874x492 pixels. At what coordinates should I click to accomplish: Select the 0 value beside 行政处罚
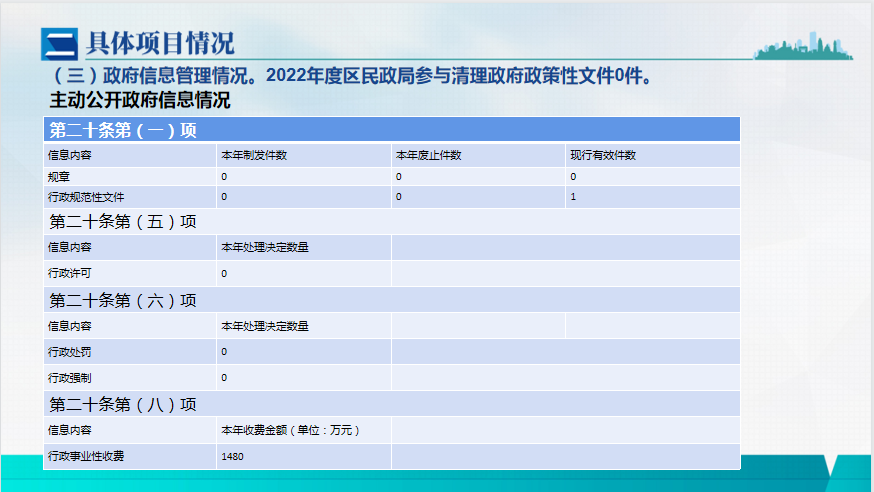[x=224, y=352]
